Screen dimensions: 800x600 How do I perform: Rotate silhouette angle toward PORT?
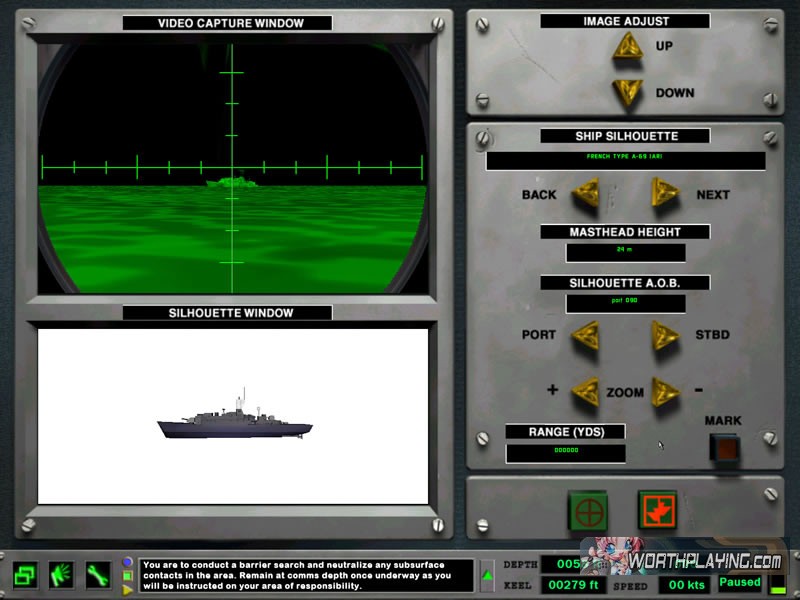coord(584,335)
